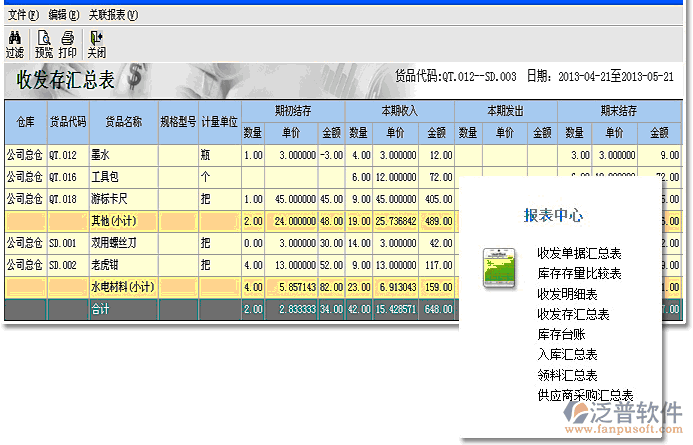
Task: Open 收发单据汇总表 report link
Action: pyautogui.click(x=579, y=254)
